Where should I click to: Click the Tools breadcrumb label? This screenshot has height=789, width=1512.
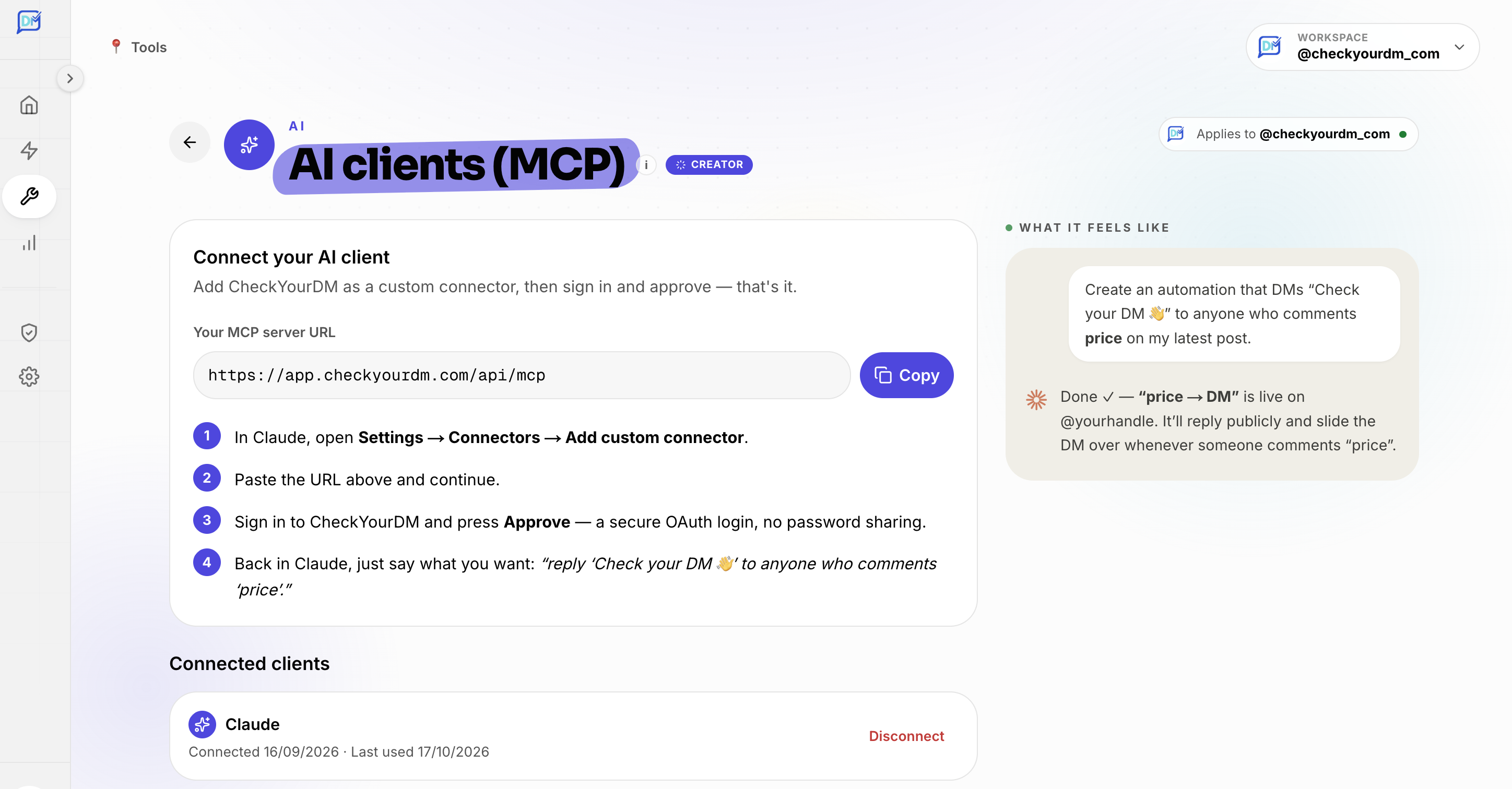149,47
